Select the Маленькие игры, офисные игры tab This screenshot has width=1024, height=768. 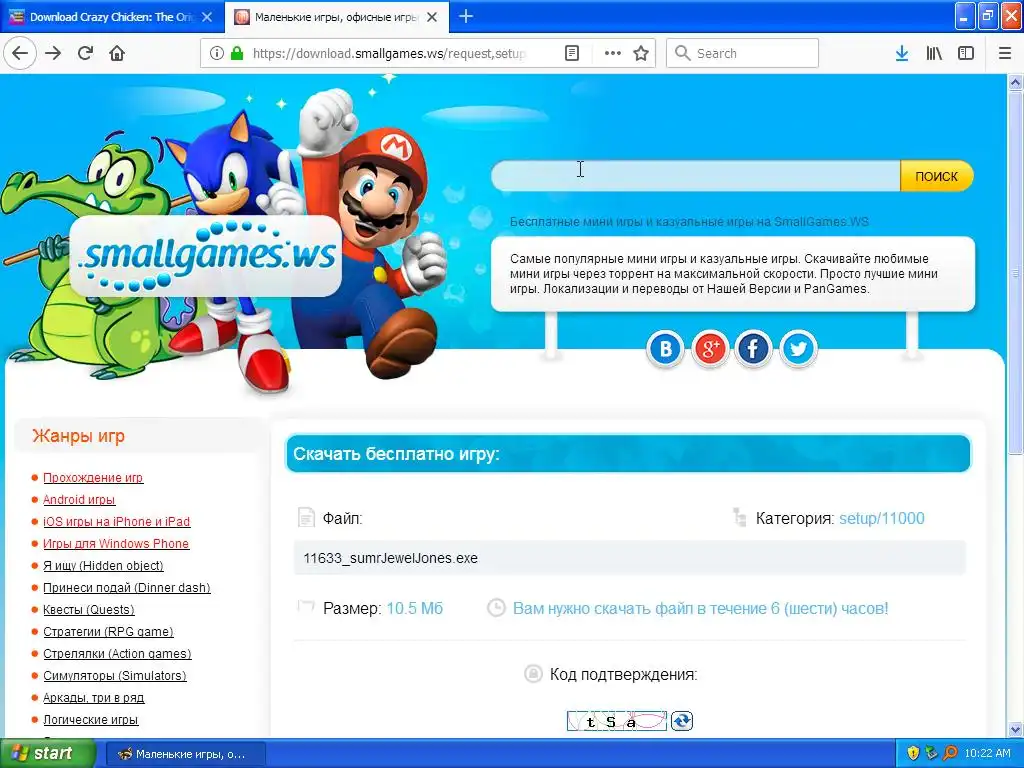point(336,17)
